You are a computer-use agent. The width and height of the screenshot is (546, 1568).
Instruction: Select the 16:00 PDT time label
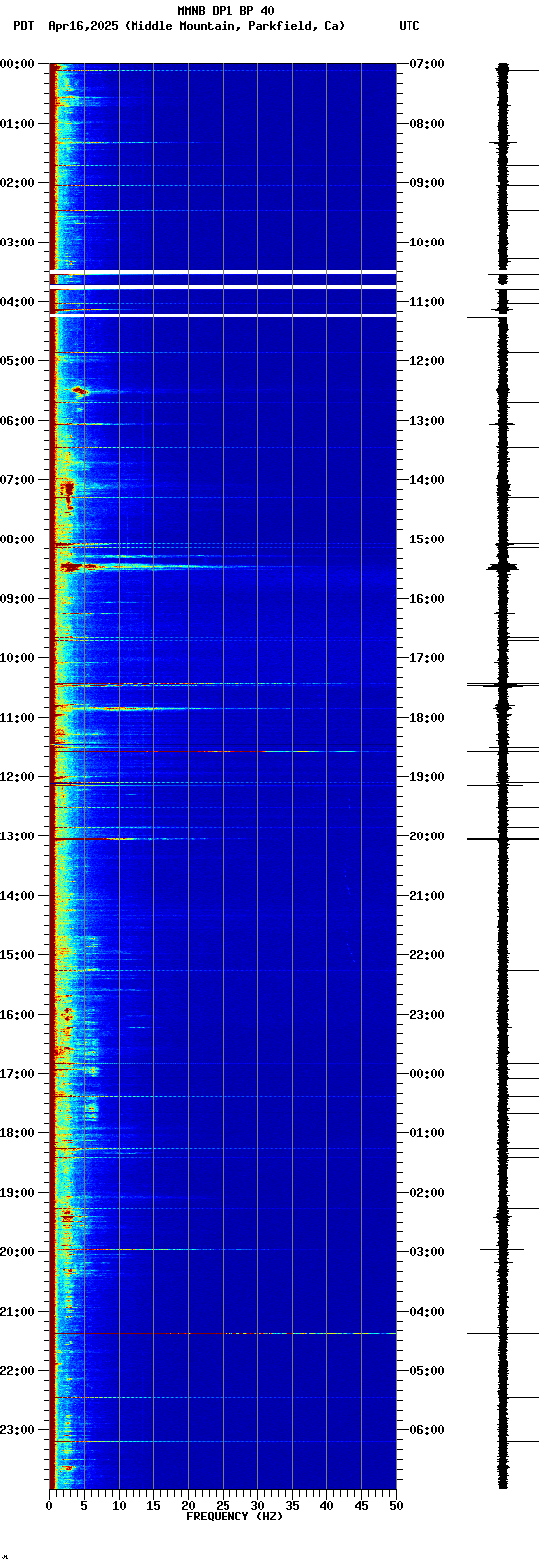(17, 1015)
